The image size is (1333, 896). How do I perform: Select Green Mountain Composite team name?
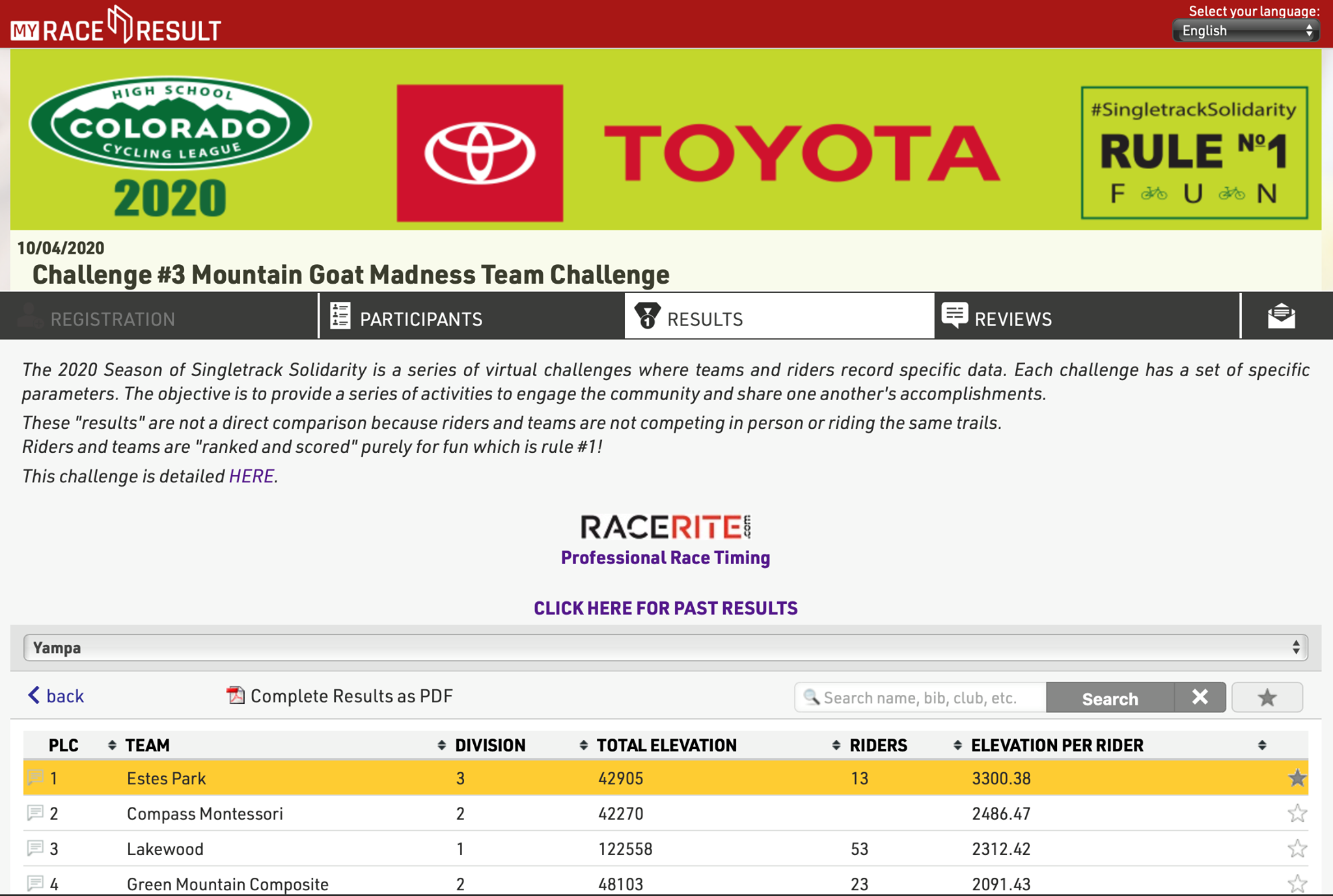pos(227,884)
